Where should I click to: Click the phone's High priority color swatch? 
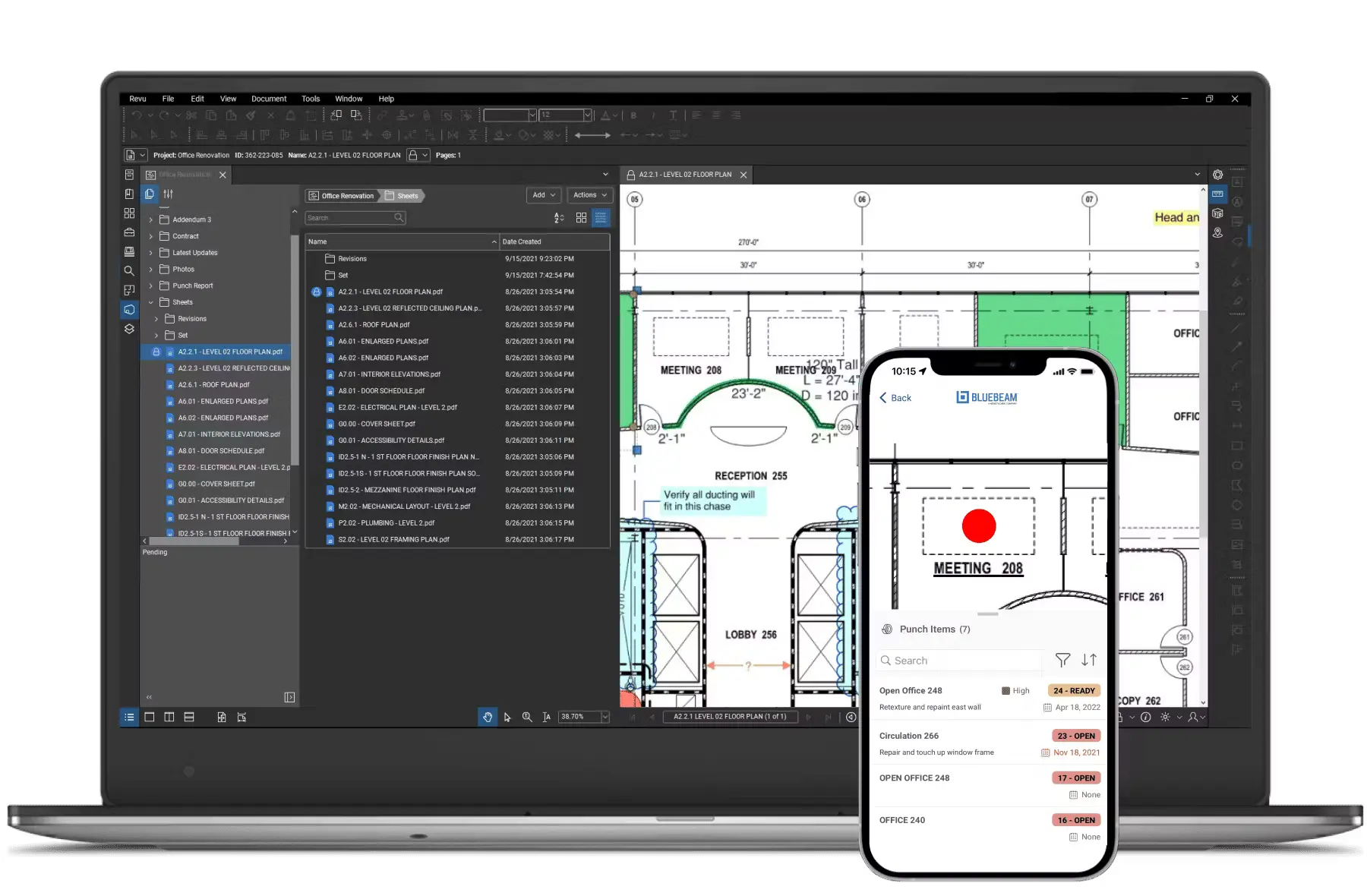[1006, 691]
